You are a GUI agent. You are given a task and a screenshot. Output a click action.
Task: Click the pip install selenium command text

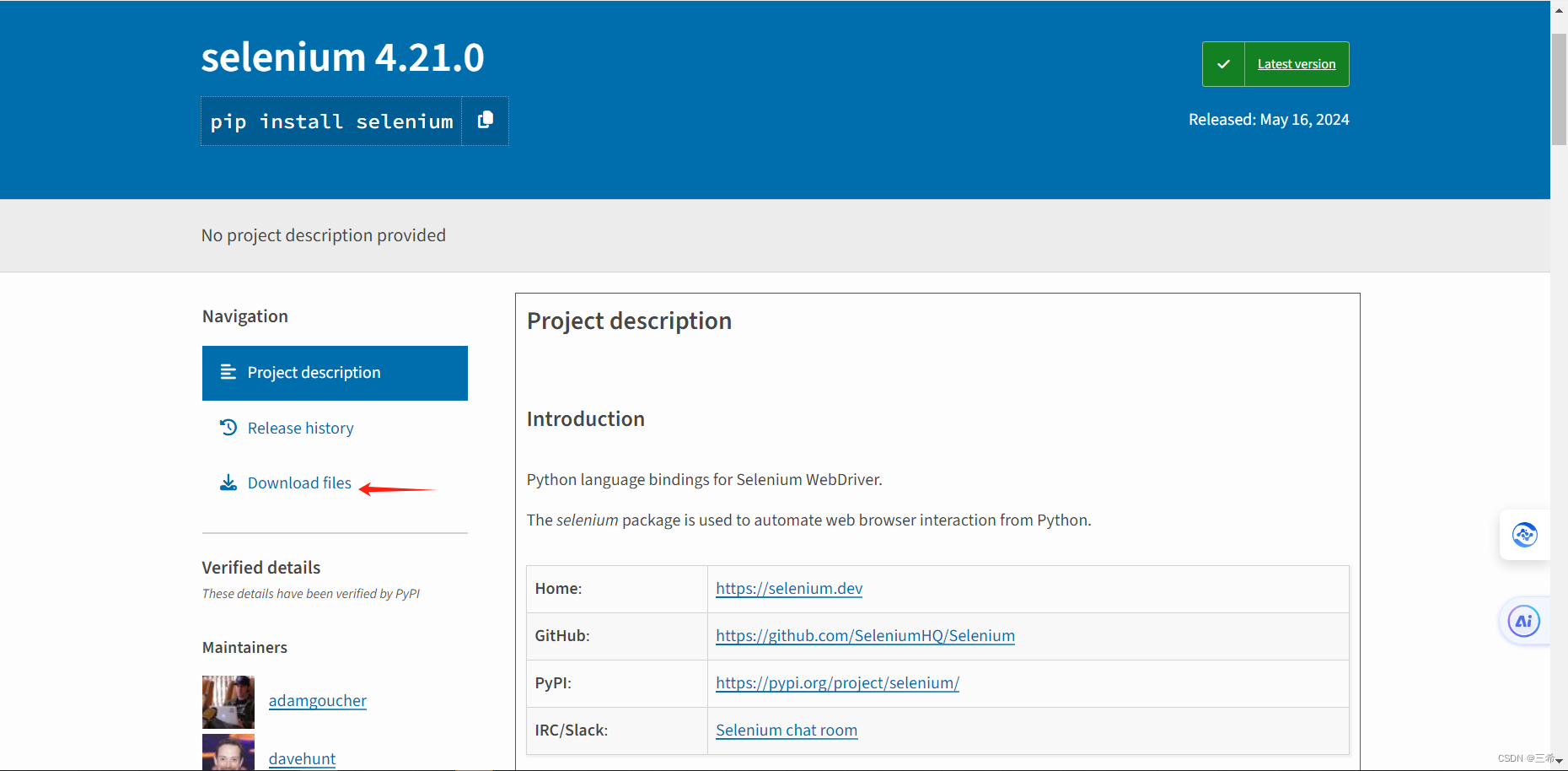tap(331, 121)
